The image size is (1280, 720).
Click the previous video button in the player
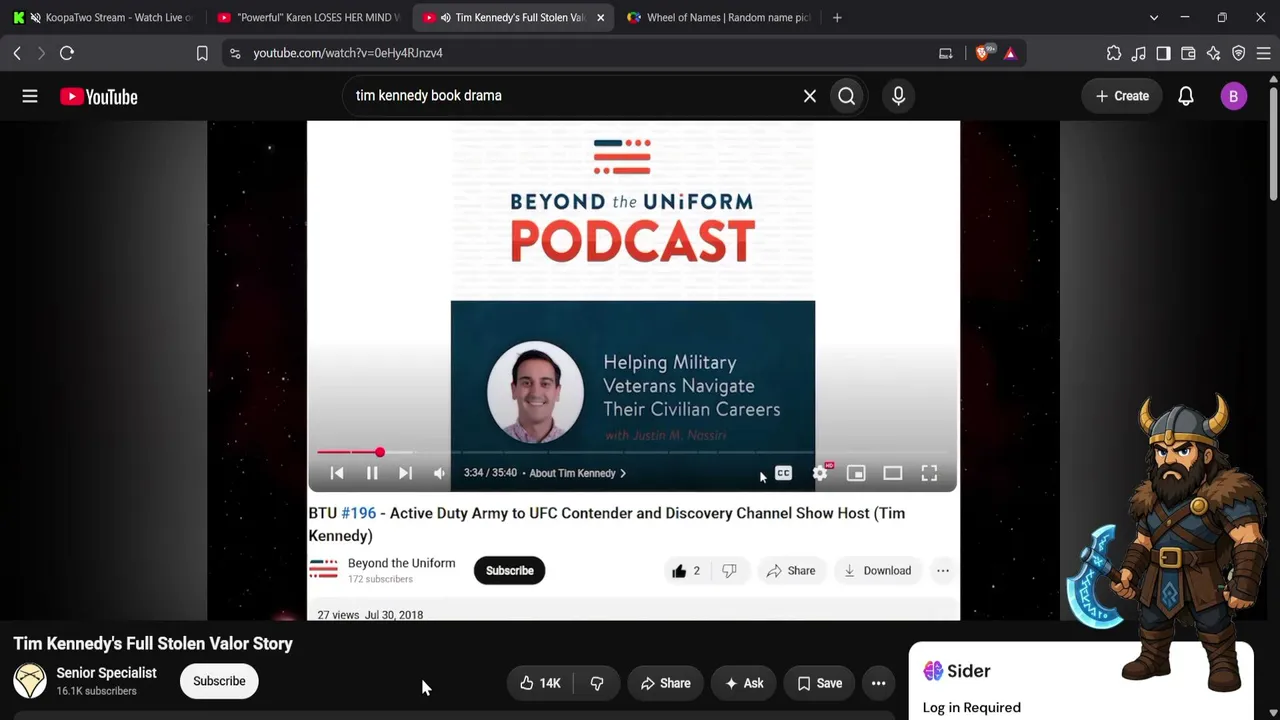tap(337, 473)
